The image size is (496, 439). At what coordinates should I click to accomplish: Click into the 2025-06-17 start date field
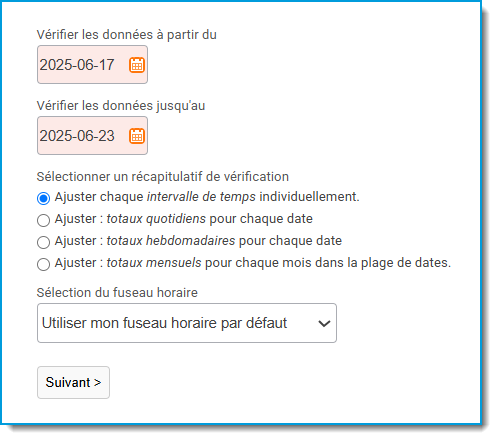[x=92, y=65]
